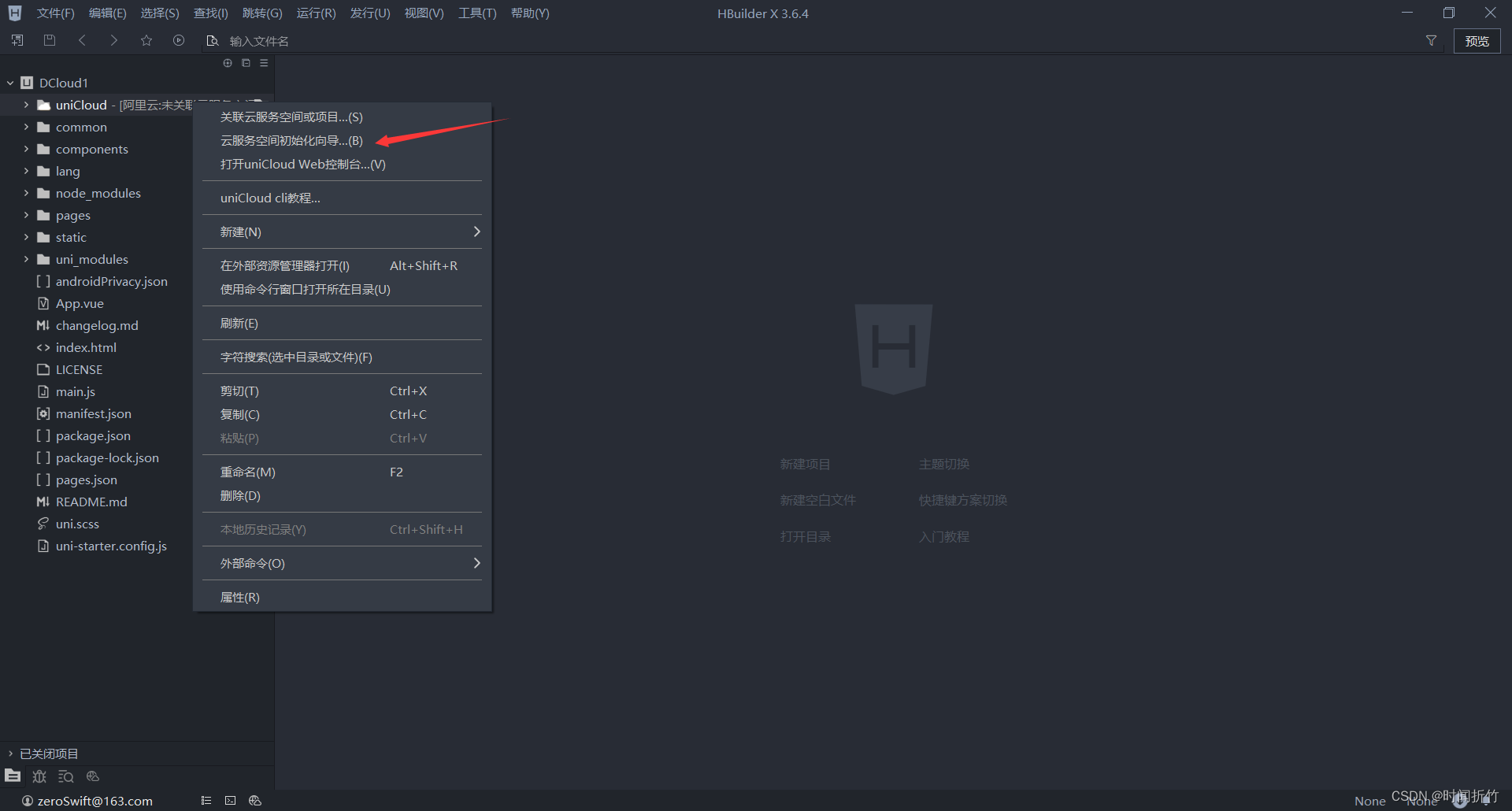Click the 入门教程 link
Image resolution: width=1512 pixels, height=811 pixels.
coord(943,536)
